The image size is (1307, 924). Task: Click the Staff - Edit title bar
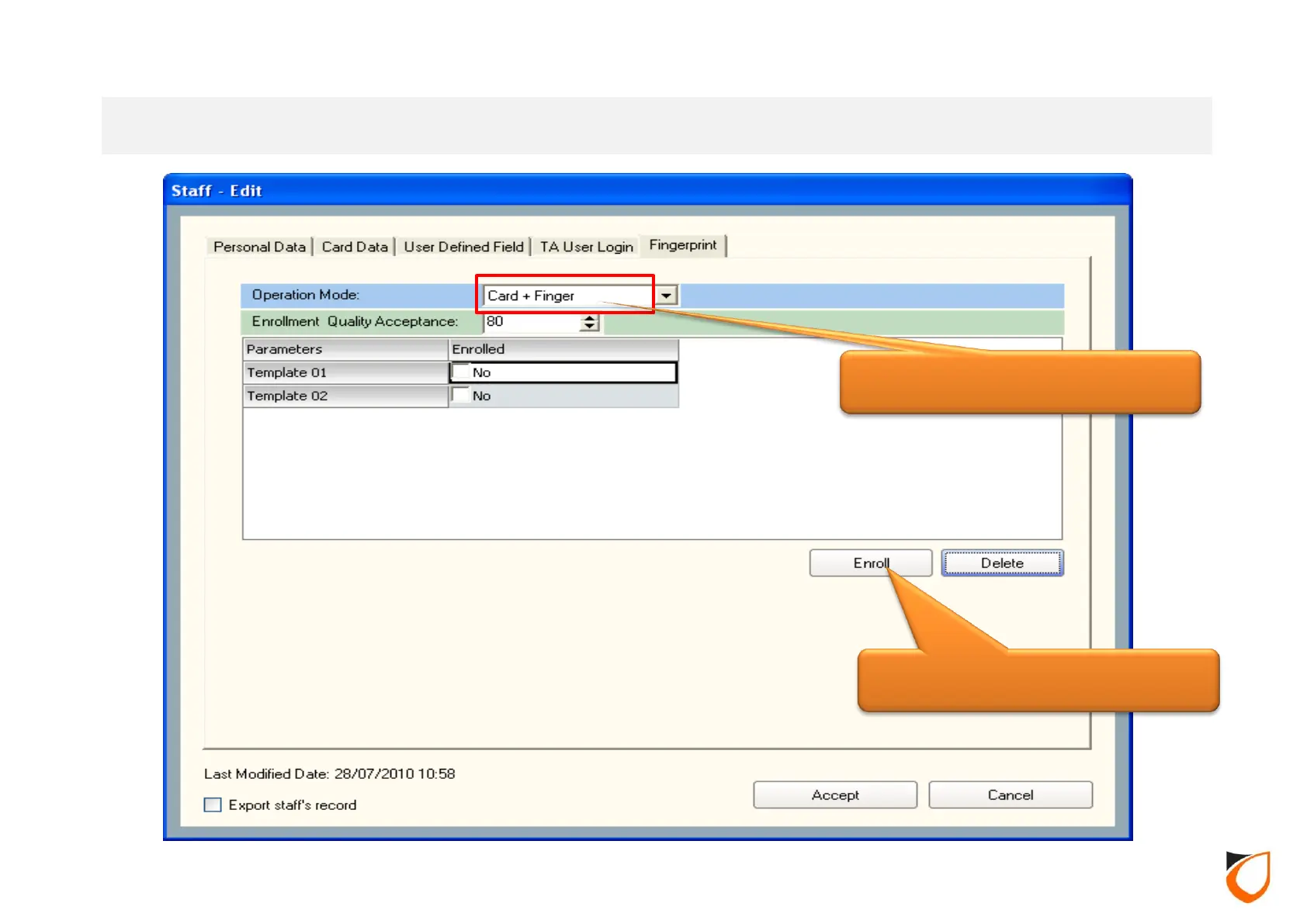(647, 191)
